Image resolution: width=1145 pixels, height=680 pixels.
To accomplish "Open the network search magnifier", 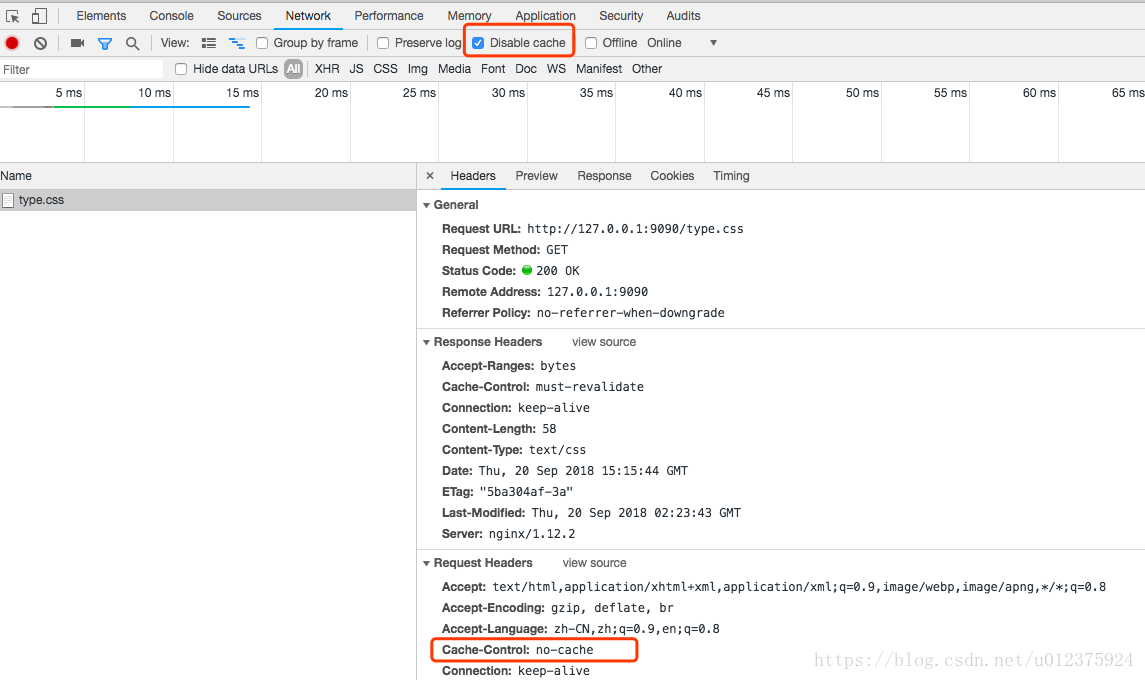I will [x=132, y=43].
